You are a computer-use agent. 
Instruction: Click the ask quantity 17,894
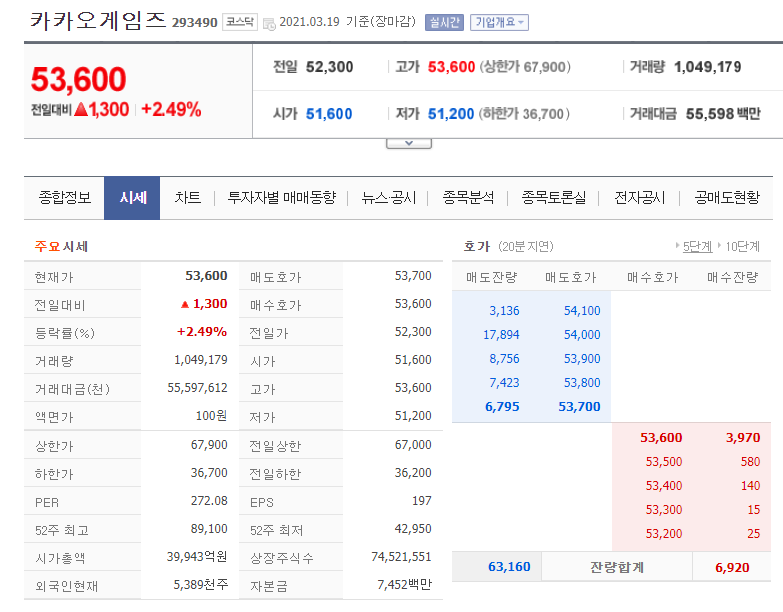pos(501,335)
